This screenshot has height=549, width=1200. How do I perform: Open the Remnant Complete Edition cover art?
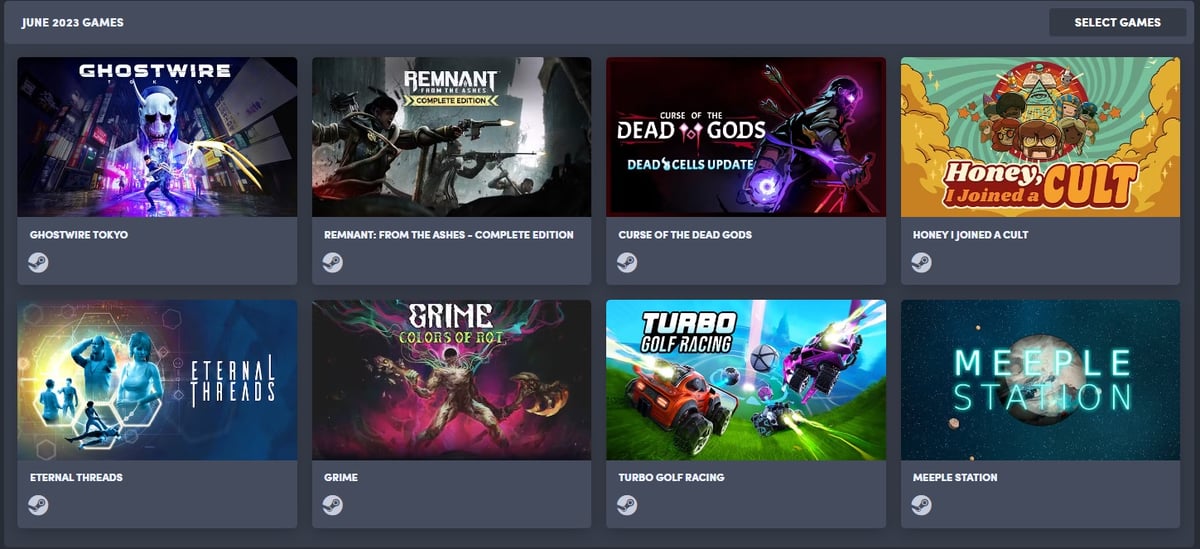coord(451,137)
